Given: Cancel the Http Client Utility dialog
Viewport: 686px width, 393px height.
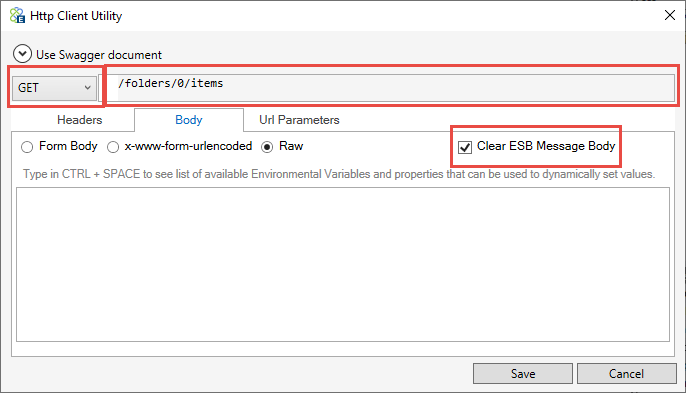Looking at the screenshot, I should pyautogui.click(x=626, y=373).
